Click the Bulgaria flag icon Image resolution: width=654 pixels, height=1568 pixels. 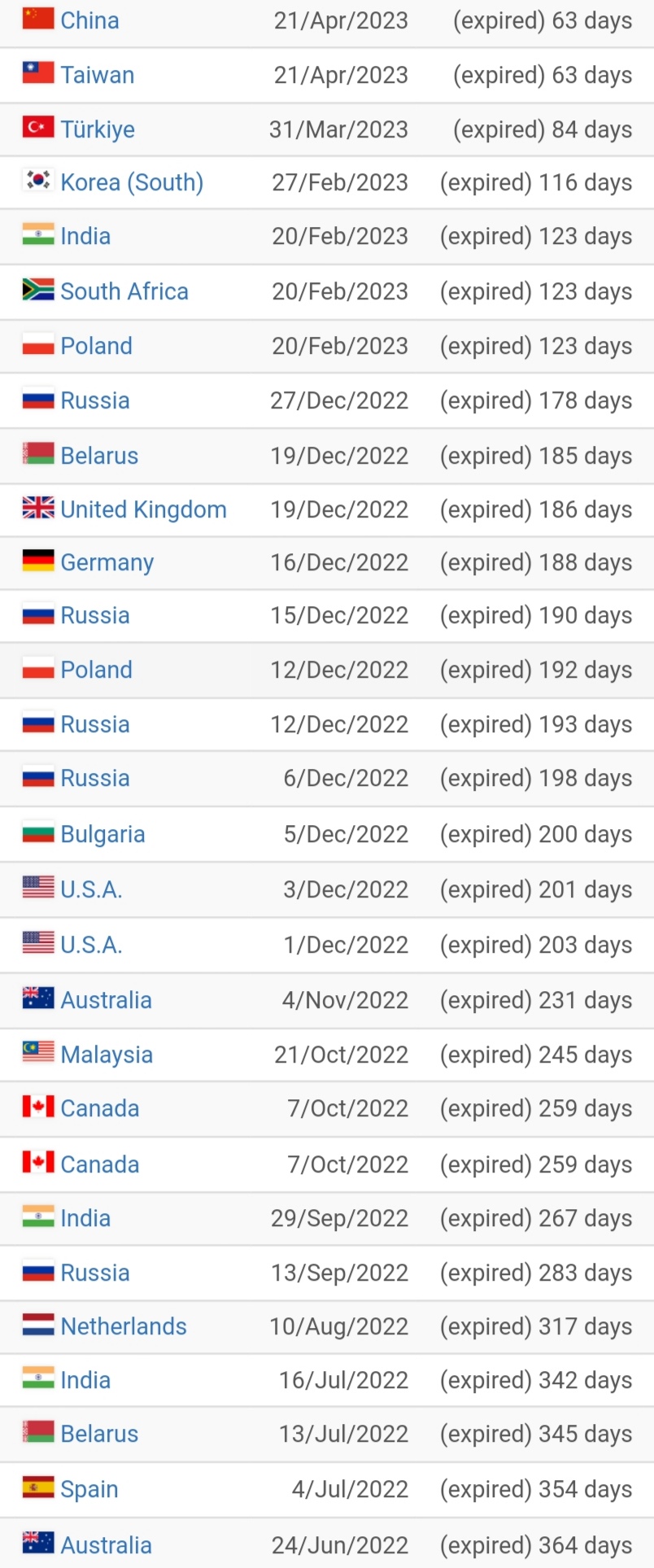click(x=38, y=832)
